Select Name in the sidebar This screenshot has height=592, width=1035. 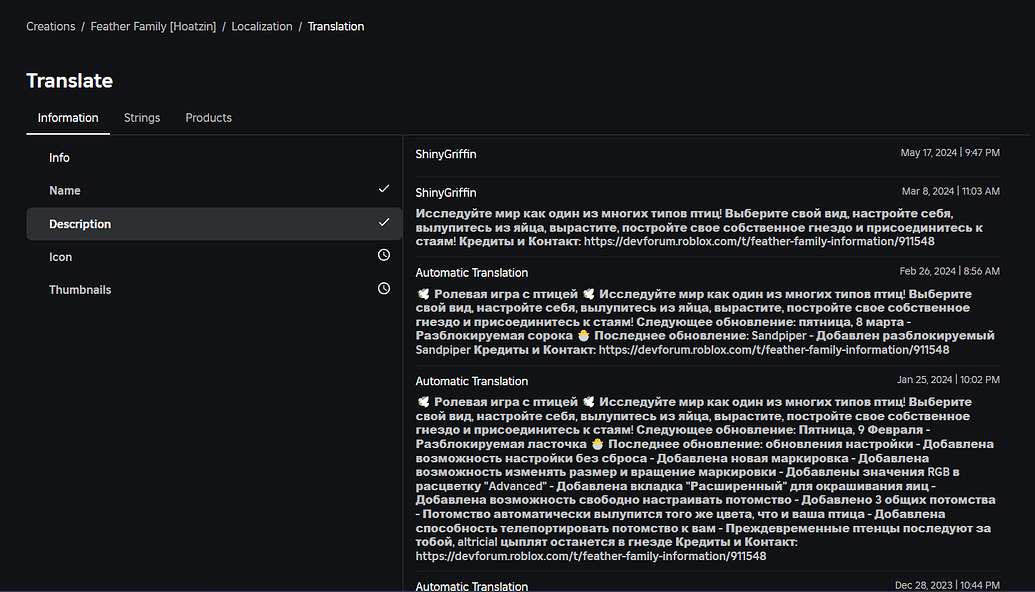(x=64, y=190)
